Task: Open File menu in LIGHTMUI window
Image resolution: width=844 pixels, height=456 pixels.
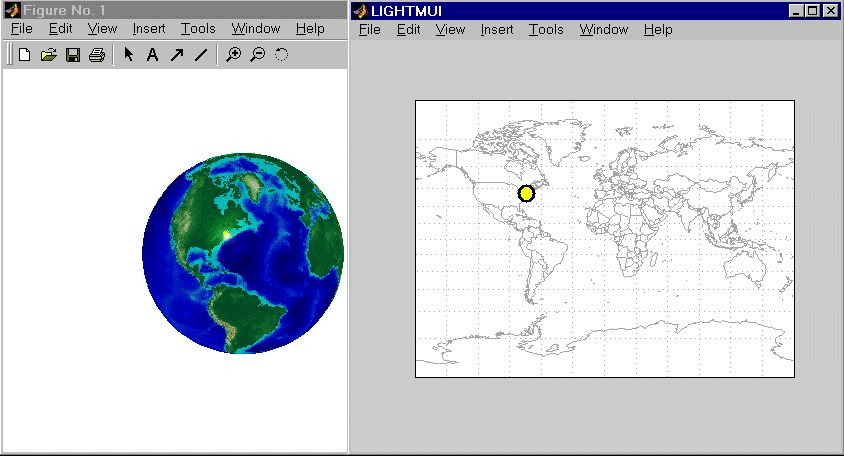Action: (x=369, y=30)
